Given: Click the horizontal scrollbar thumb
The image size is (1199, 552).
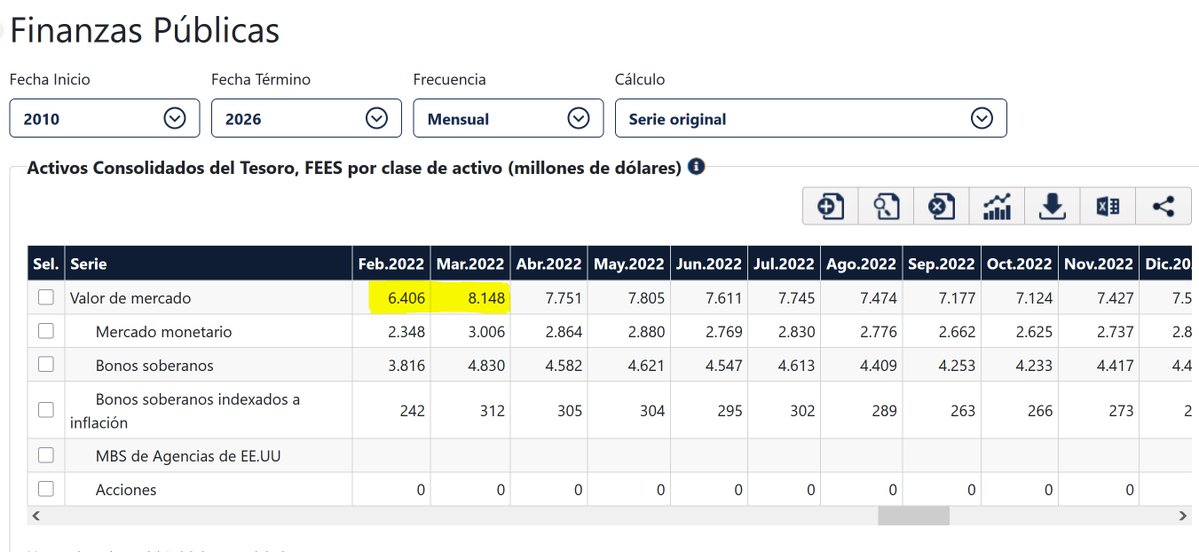Looking at the screenshot, I should tap(913, 516).
